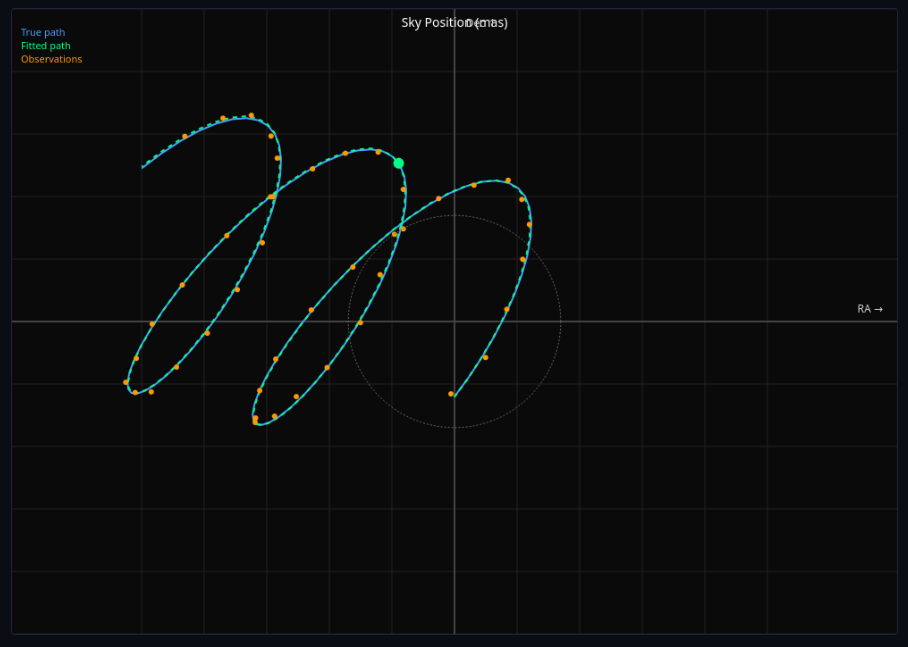This screenshot has height=647, width=908.
Task: Click the 'RA →' axis label
Action: (x=868, y=309)
